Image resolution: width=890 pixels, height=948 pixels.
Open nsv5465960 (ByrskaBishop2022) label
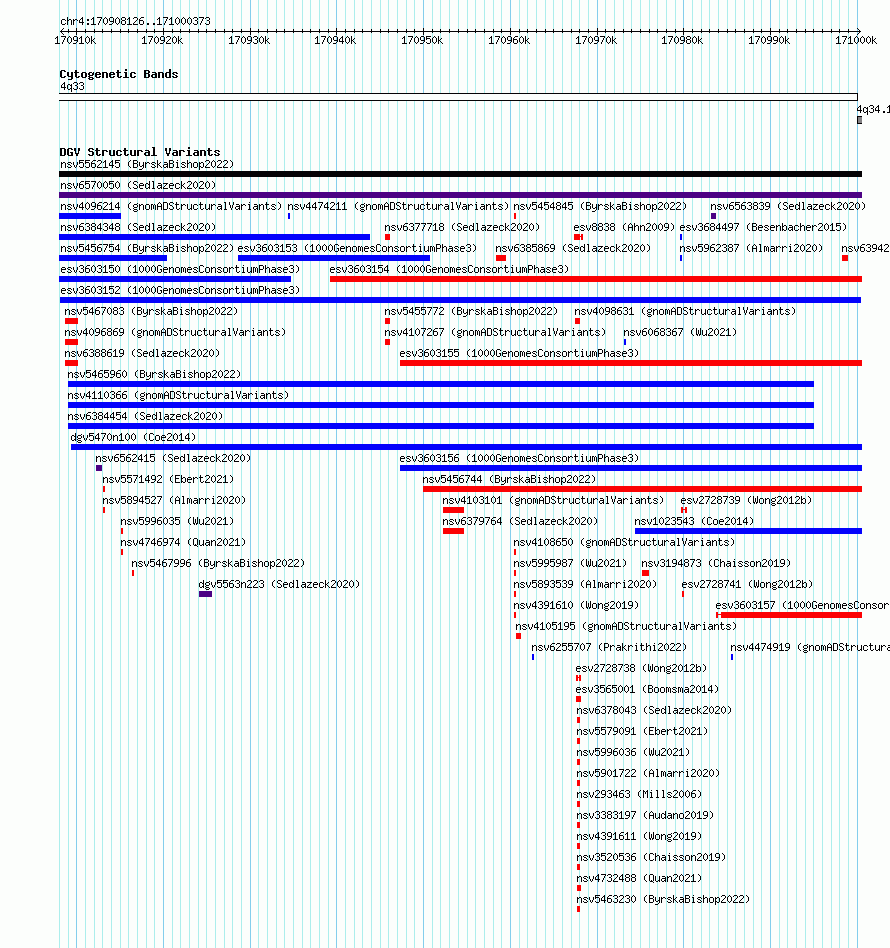tap(154, 374)
